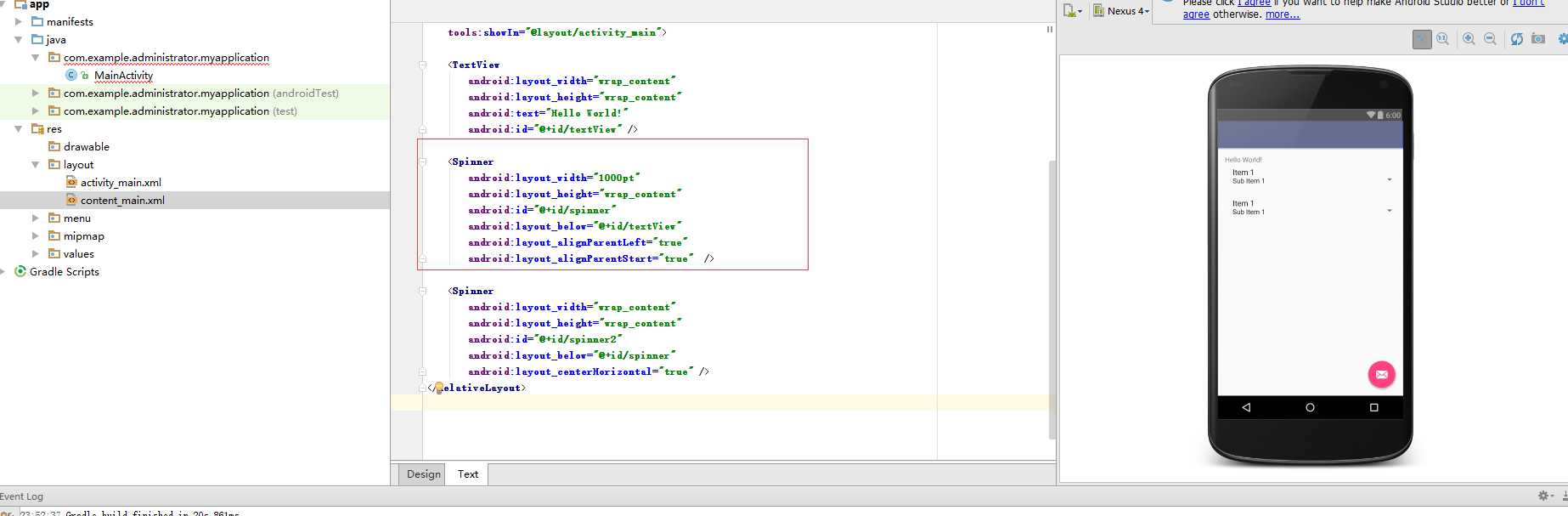
Task: Select MainActivity class in project tree
Action: (x=123, y=76)
